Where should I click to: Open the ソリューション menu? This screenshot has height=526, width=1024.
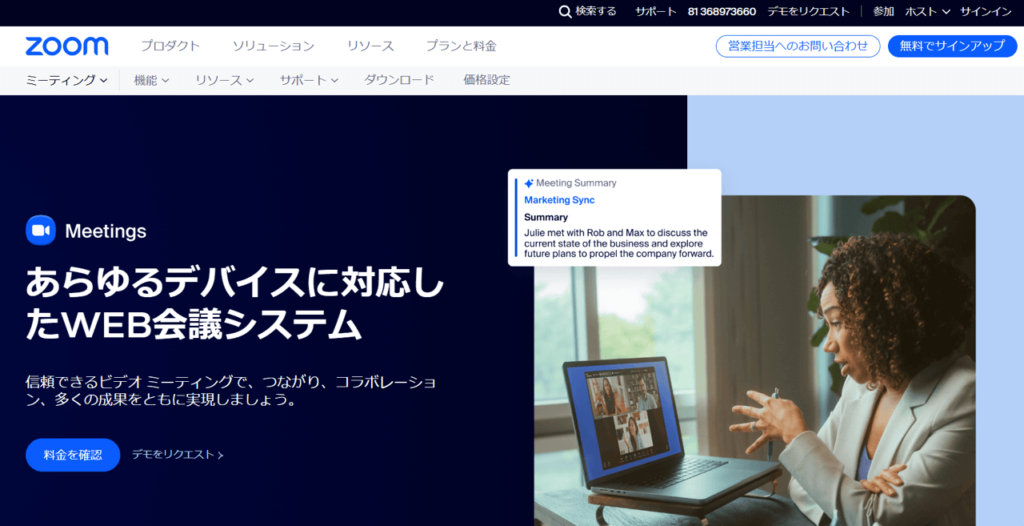click(x=273, y=46)
